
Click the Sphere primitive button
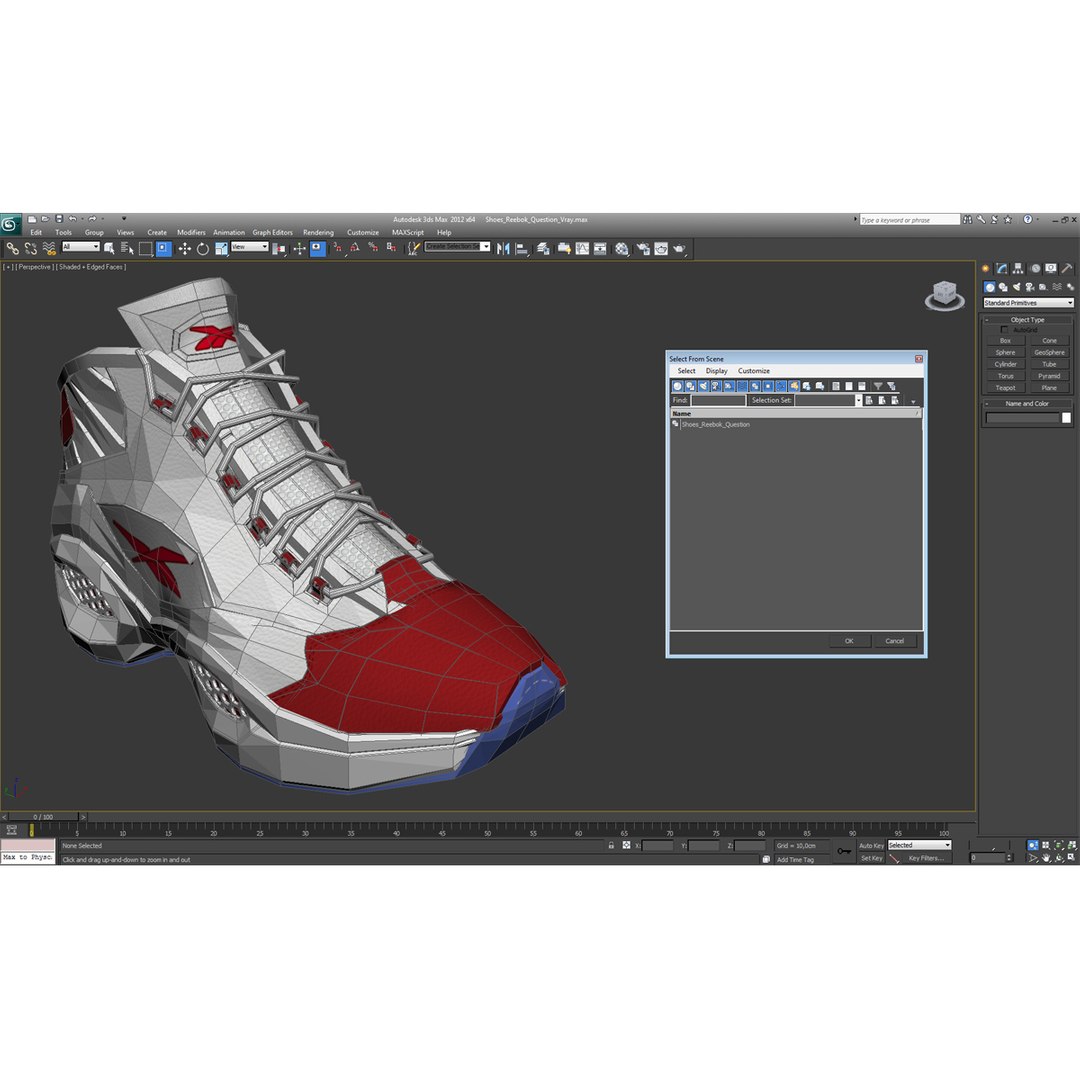(1005, 353)
